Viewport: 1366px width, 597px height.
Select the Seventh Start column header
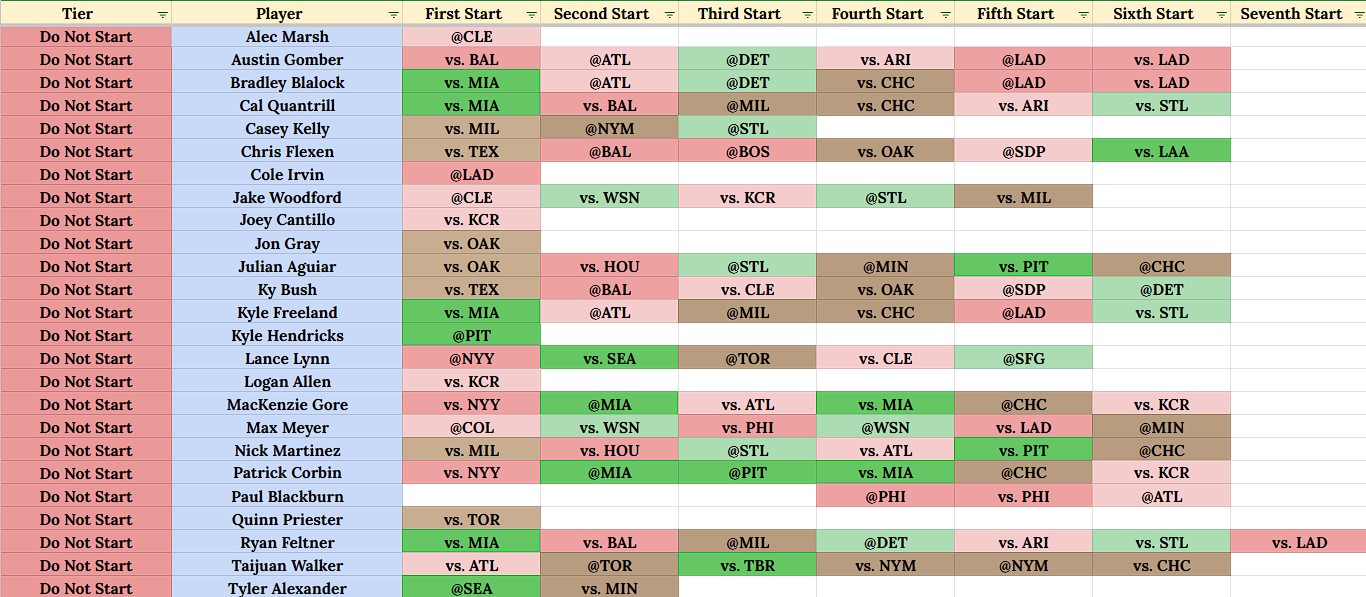click(1298, 14)
